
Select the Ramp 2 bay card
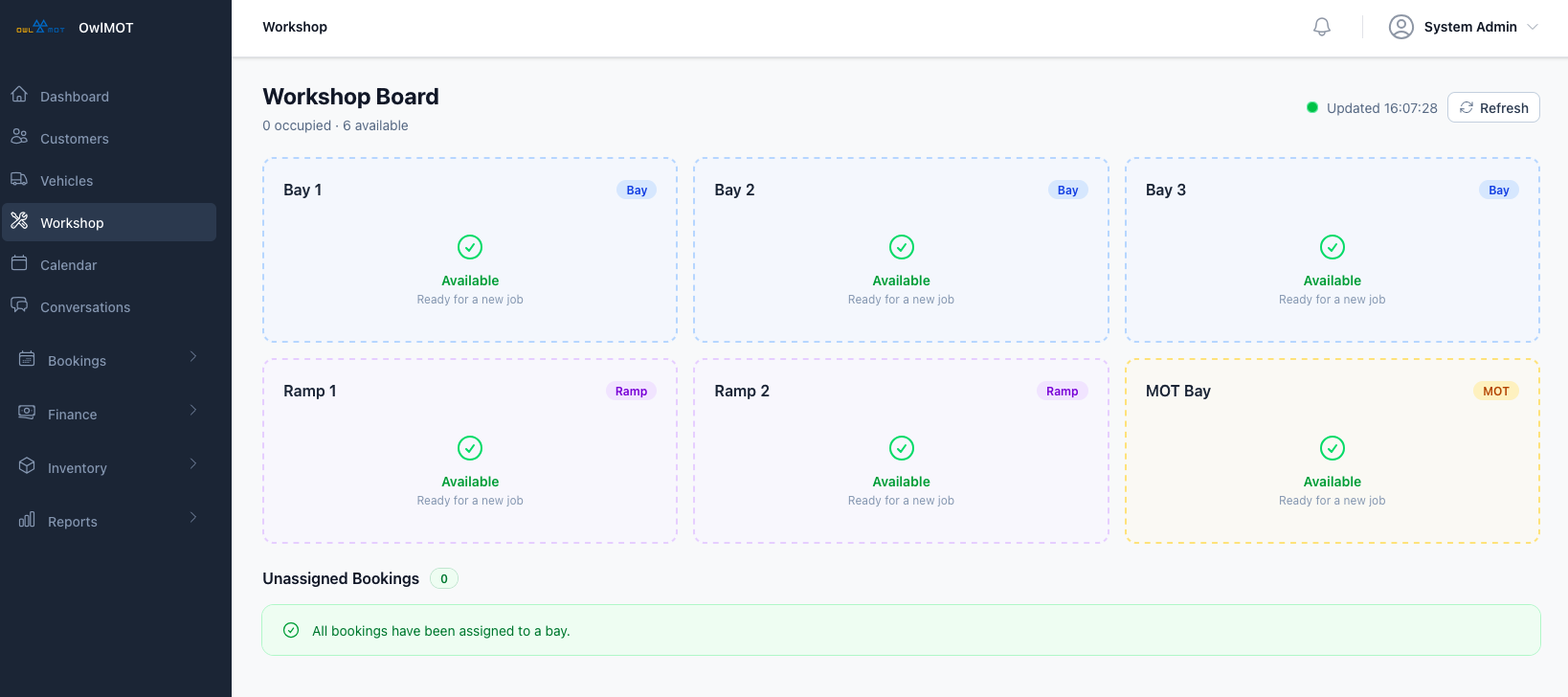click(x=900, y=451)
